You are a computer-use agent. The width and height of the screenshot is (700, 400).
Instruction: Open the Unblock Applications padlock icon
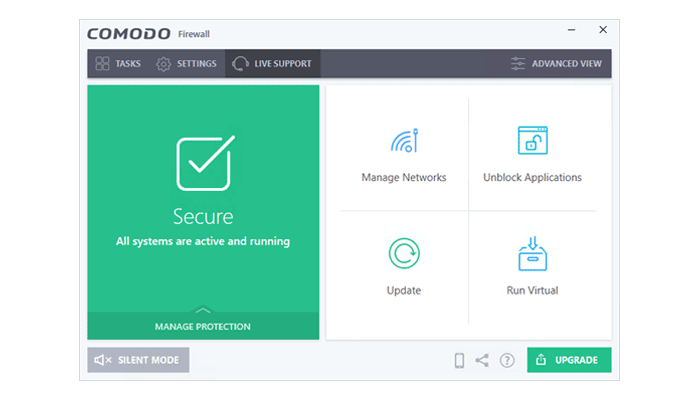pyautogui.click(x=532, y=141)
